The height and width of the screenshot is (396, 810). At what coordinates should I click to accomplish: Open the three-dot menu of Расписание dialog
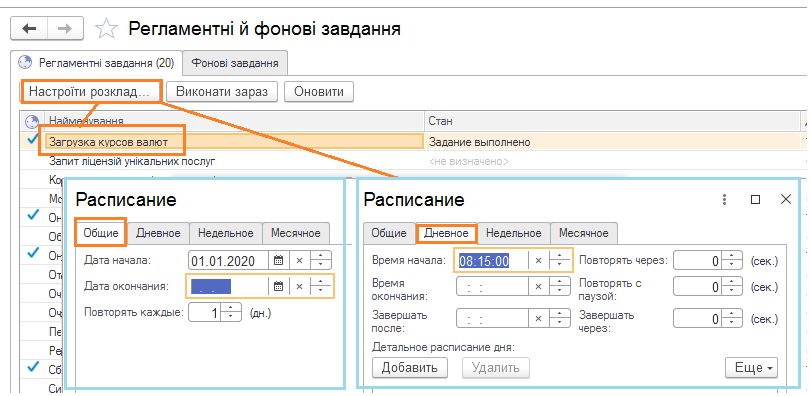pyautogui.click(x=724, y=199)
